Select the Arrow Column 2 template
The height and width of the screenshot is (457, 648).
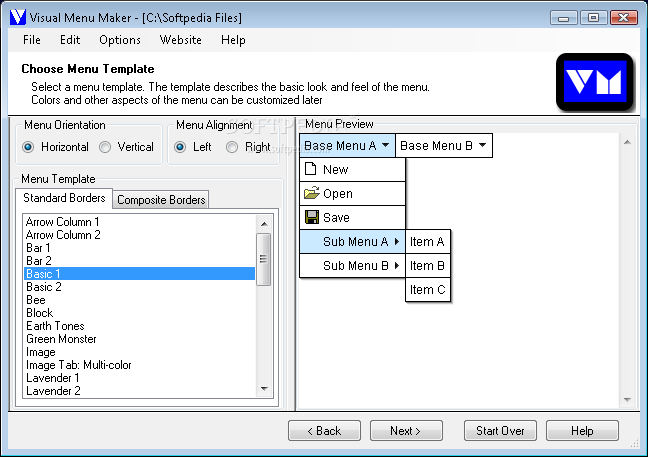click(140, 235)
